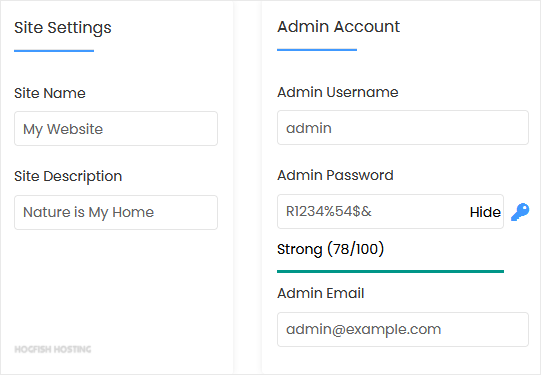Focus the Site Name input field
This screenshot has width=541, height=375.
tap(116, 128)
